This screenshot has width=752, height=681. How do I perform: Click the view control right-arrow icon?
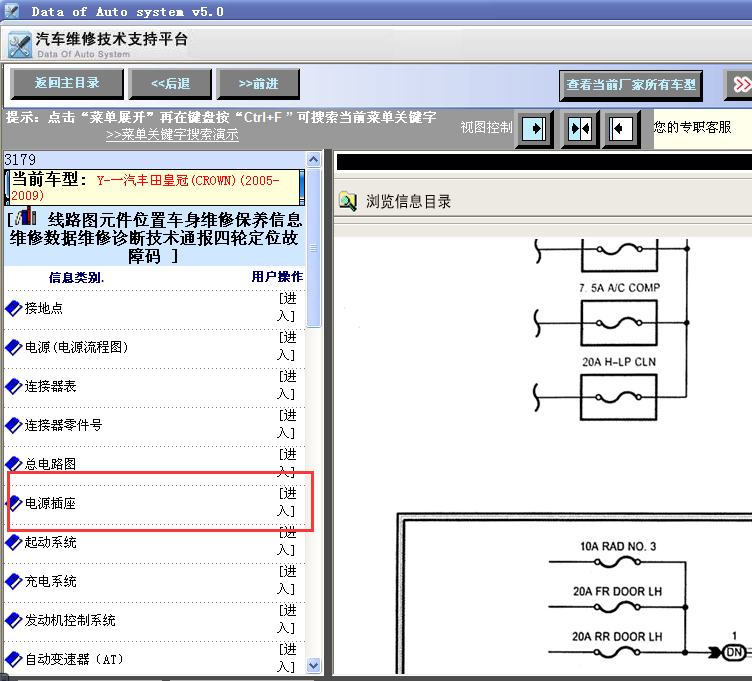tap(534, 129)
